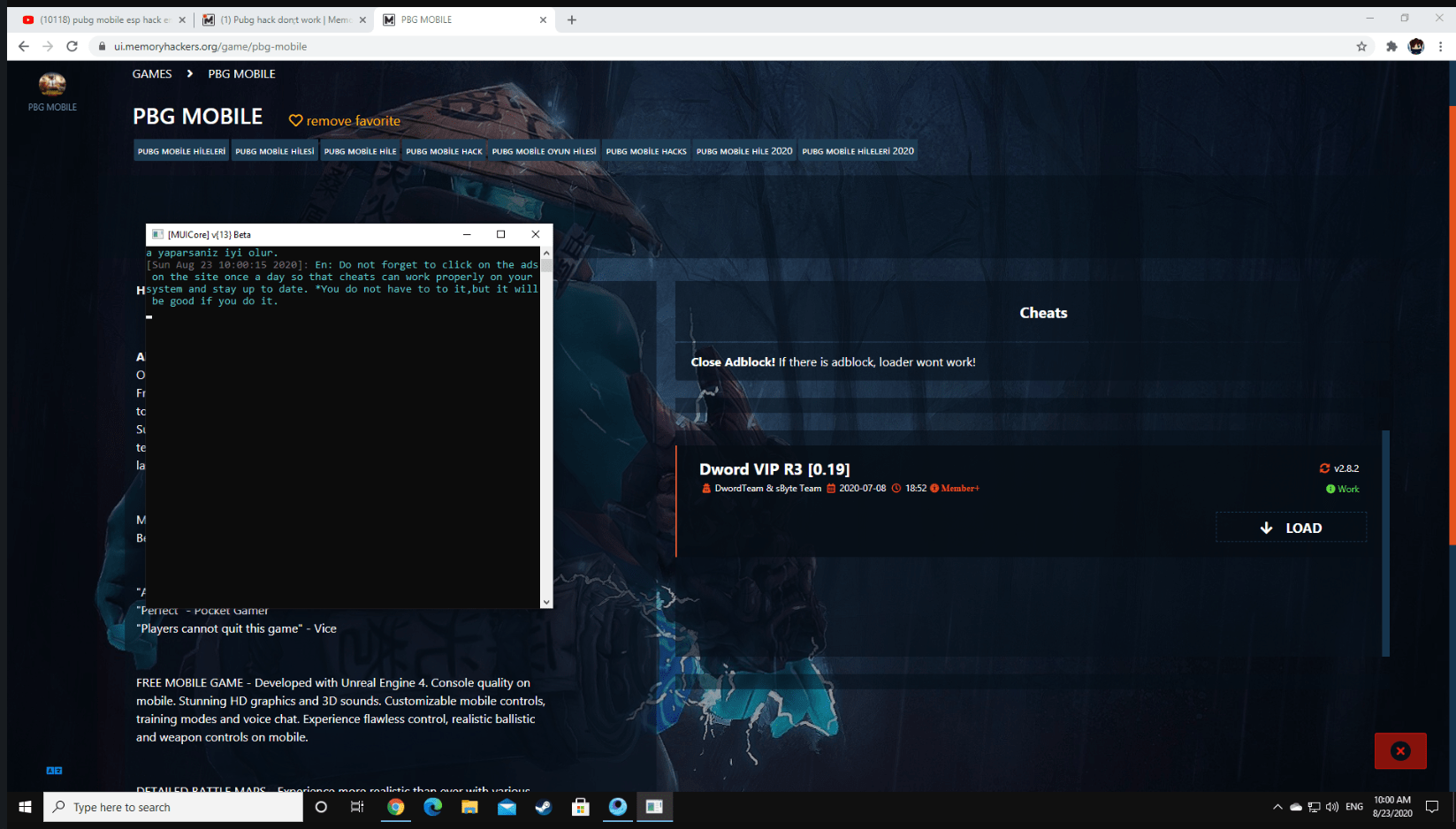Expand the hidden system tray icons
1456x829 pixels.
point(1277,807)
